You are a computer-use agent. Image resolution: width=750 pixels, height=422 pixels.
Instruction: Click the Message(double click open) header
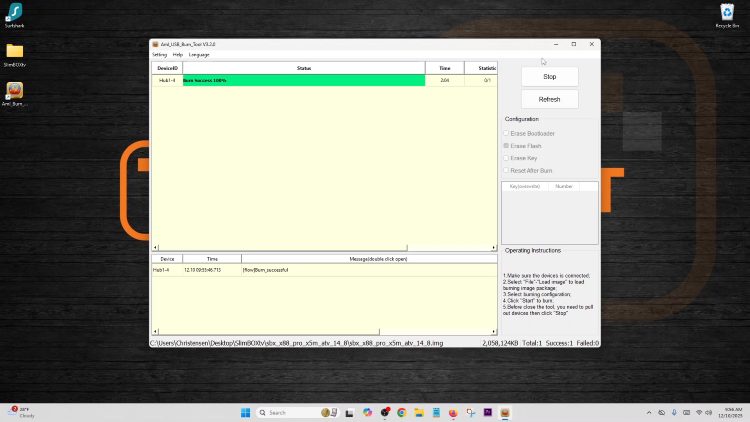coord(369,259)
